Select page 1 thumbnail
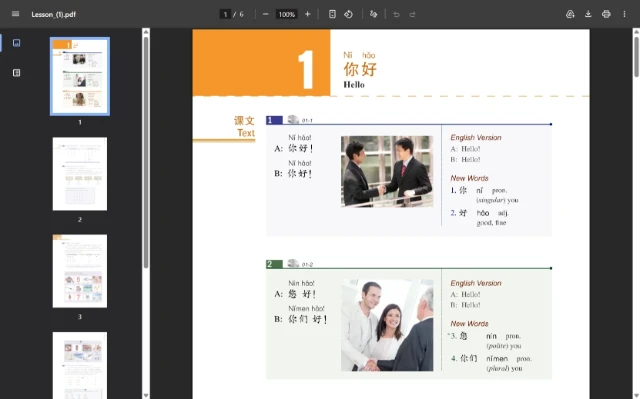The image size is (640, 399). coord(80,76)
